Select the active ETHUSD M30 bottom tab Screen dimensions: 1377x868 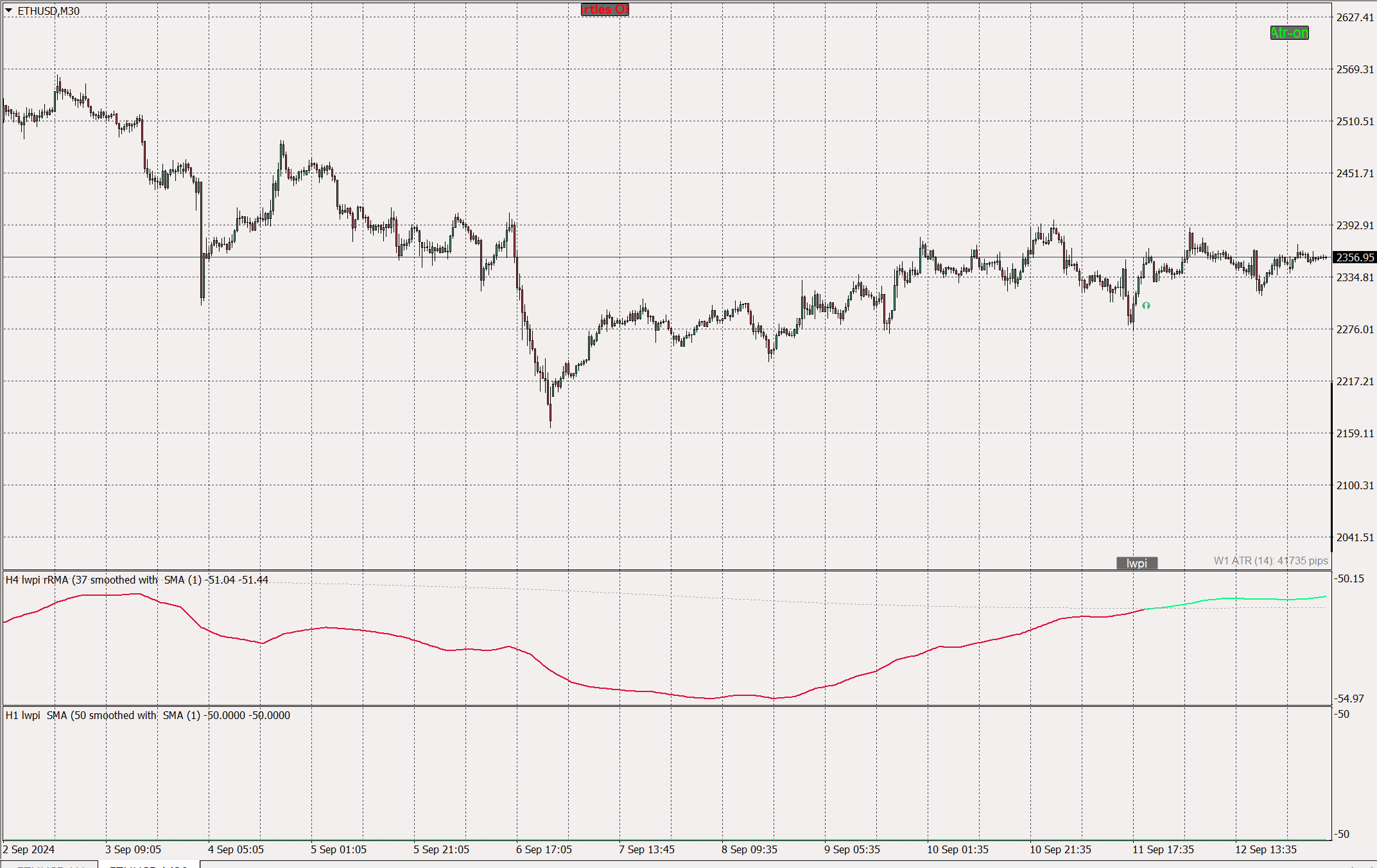click(148, 865)
